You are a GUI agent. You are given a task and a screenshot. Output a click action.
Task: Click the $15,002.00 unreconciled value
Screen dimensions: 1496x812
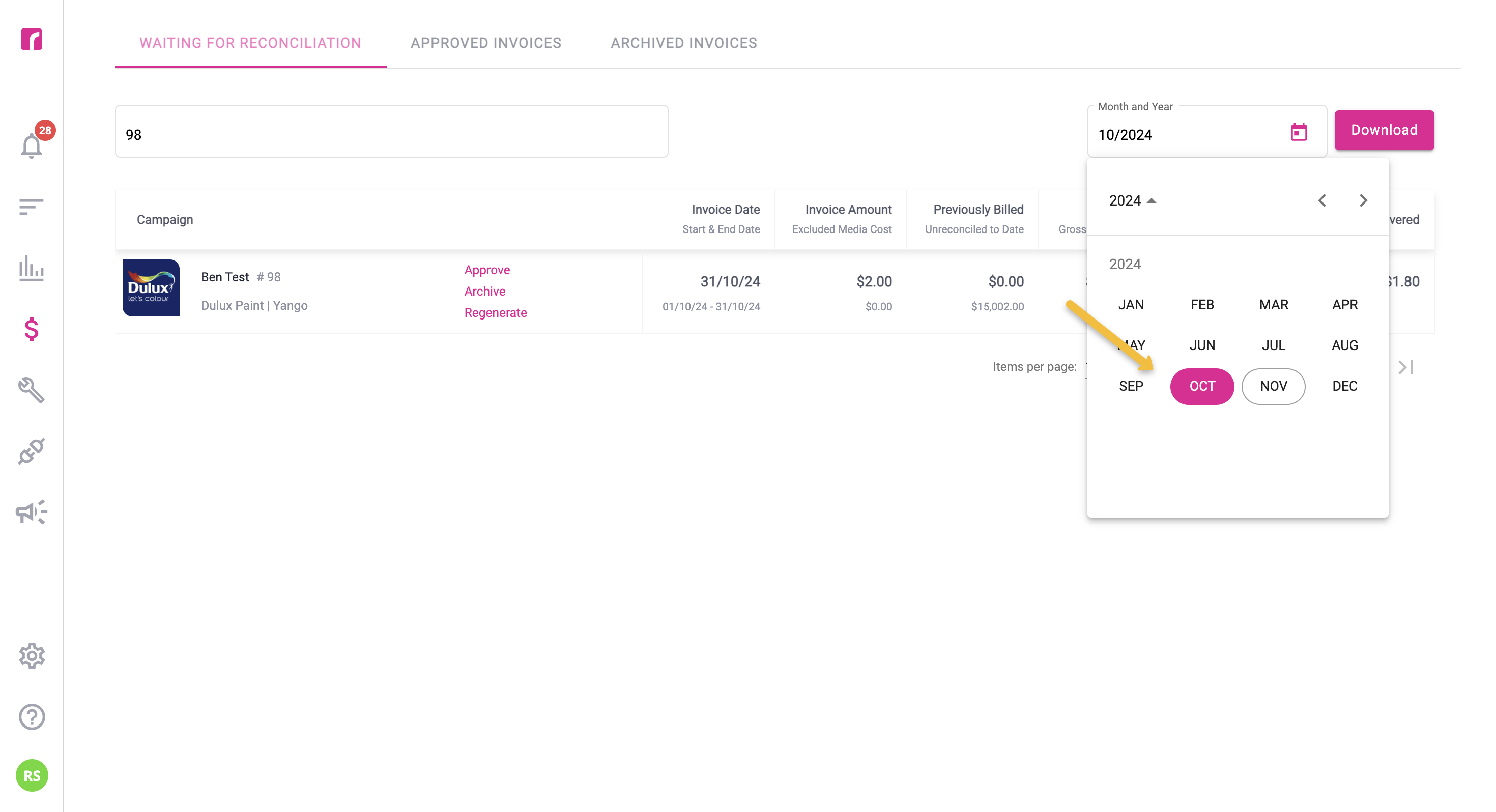click(997, 307)
